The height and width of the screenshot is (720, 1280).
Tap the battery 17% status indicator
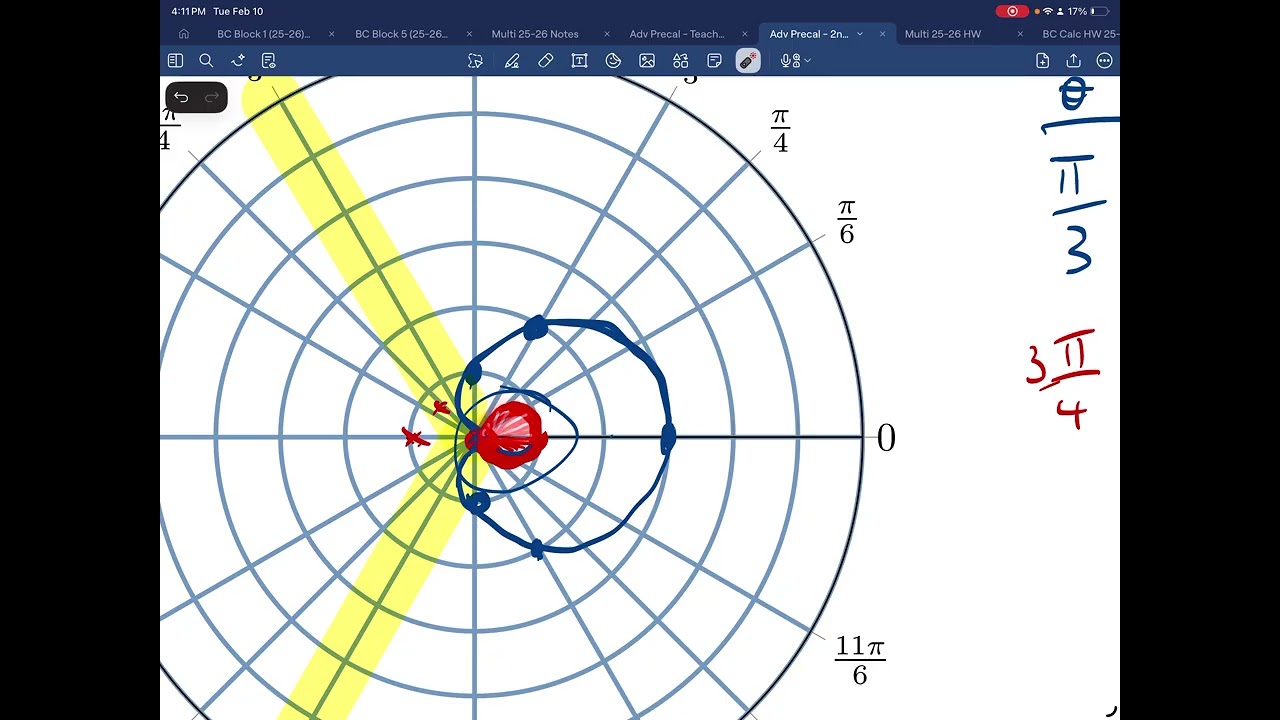pyautogui.click(x=1088, y=11)
